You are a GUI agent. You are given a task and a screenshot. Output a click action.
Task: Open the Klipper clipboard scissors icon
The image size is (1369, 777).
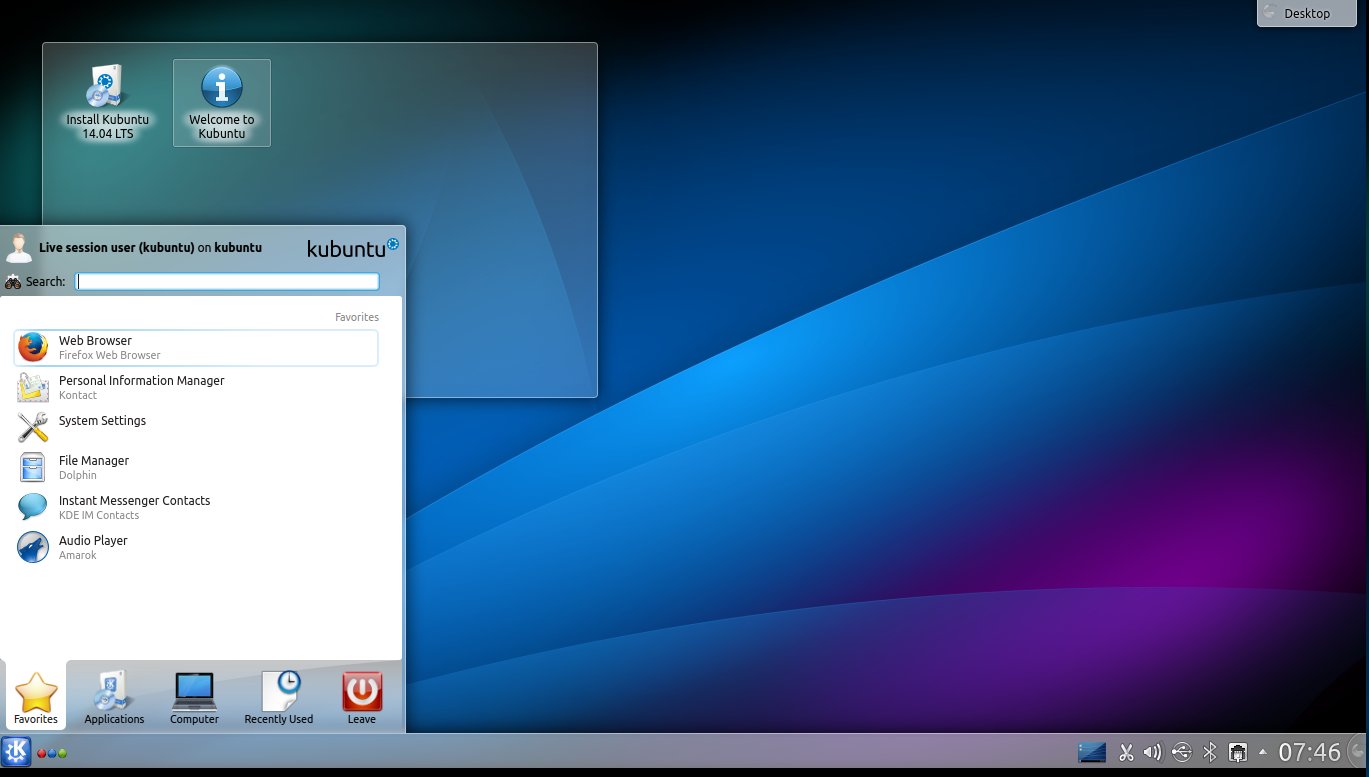click(x=1127, y=752)
